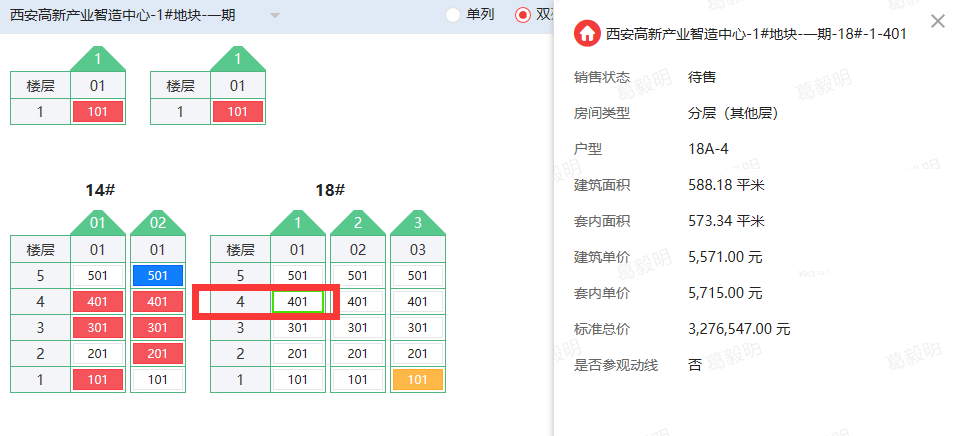
Task: Select green unit tab 1 of building 18#
Action: tap(297, 222)
